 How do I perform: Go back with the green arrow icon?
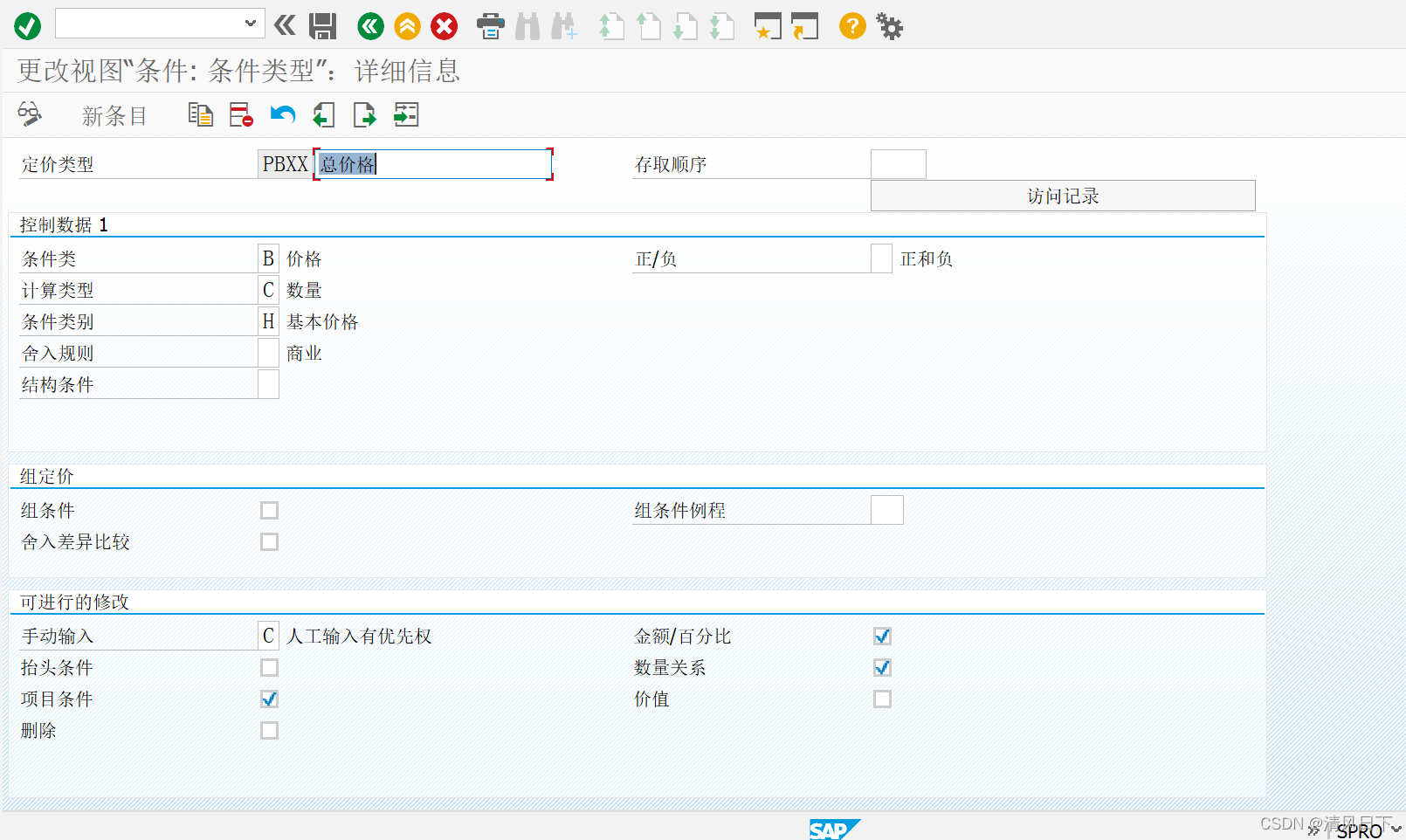pos(369,26)
